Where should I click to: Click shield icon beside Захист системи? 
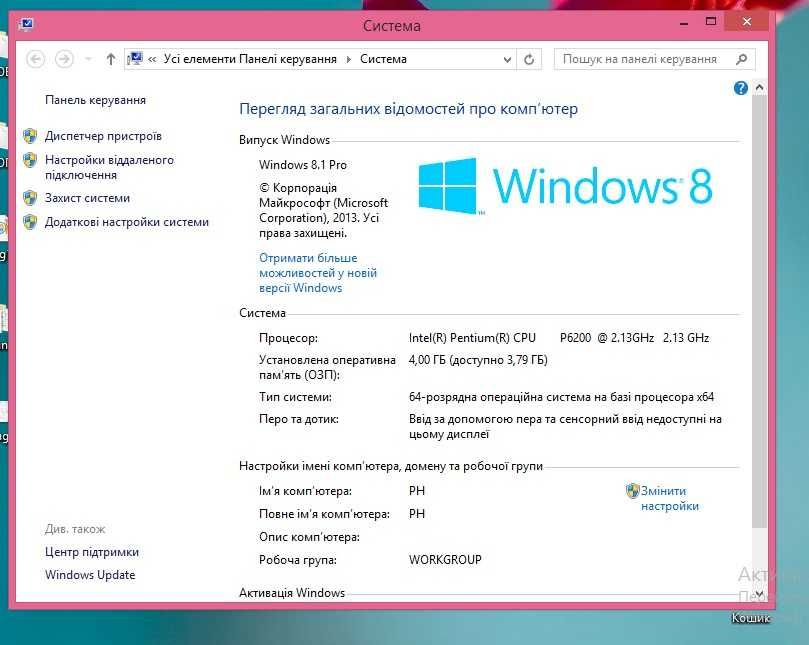(x=30, y=198)
